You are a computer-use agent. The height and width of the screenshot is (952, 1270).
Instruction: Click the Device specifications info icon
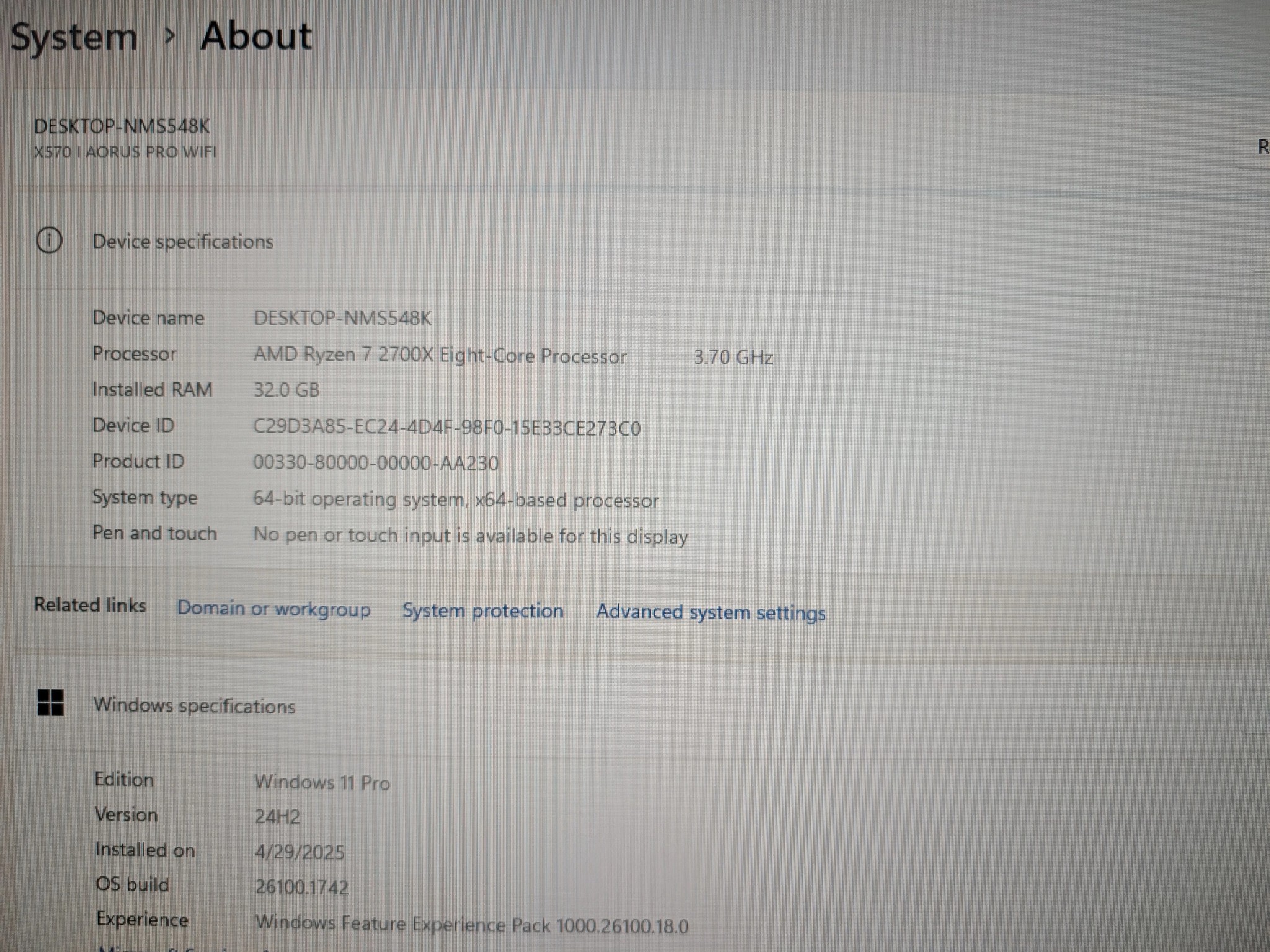(x=49, y=240)
